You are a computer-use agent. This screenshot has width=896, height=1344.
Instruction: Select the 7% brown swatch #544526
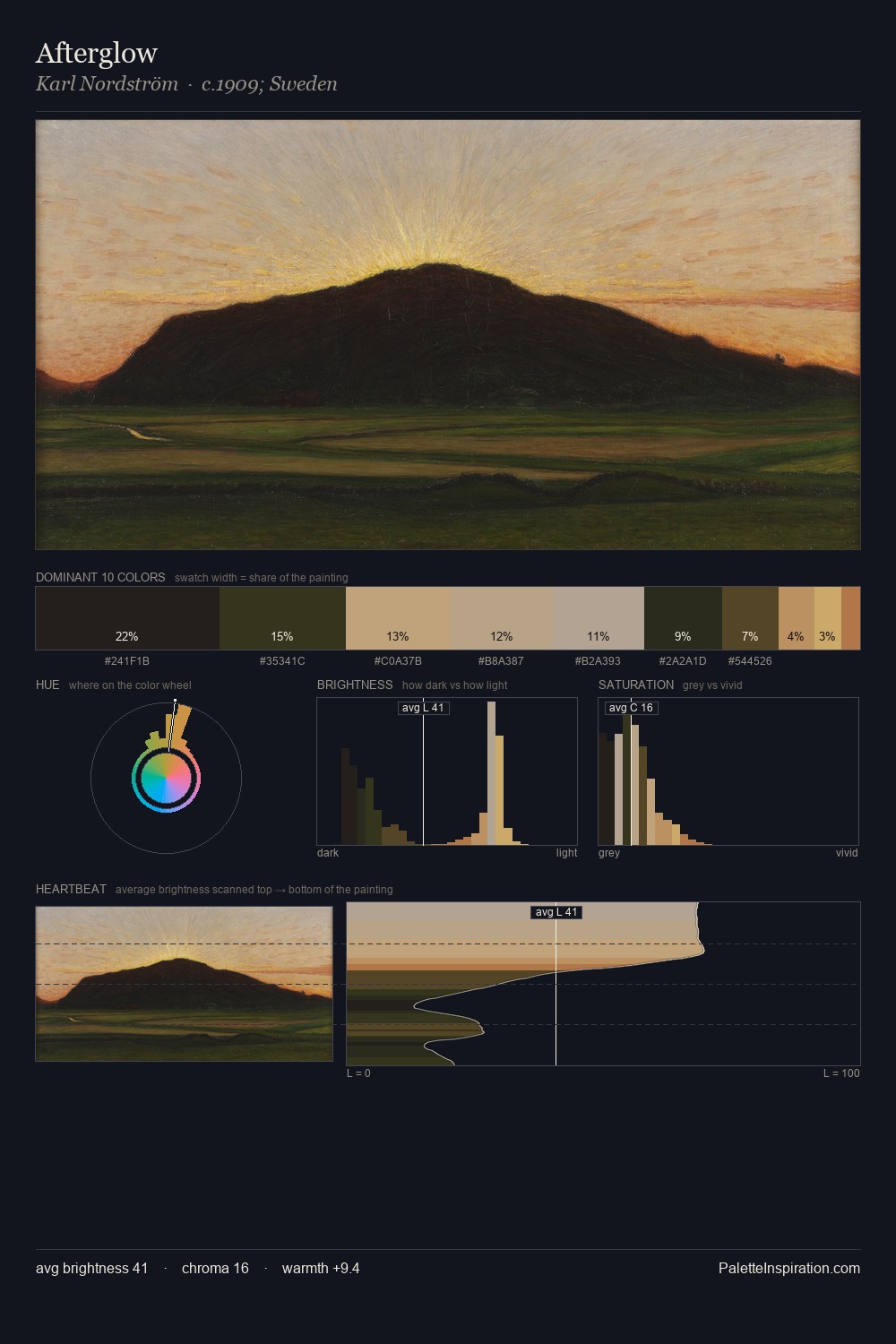pyautogui.click(x=750, y=618)
